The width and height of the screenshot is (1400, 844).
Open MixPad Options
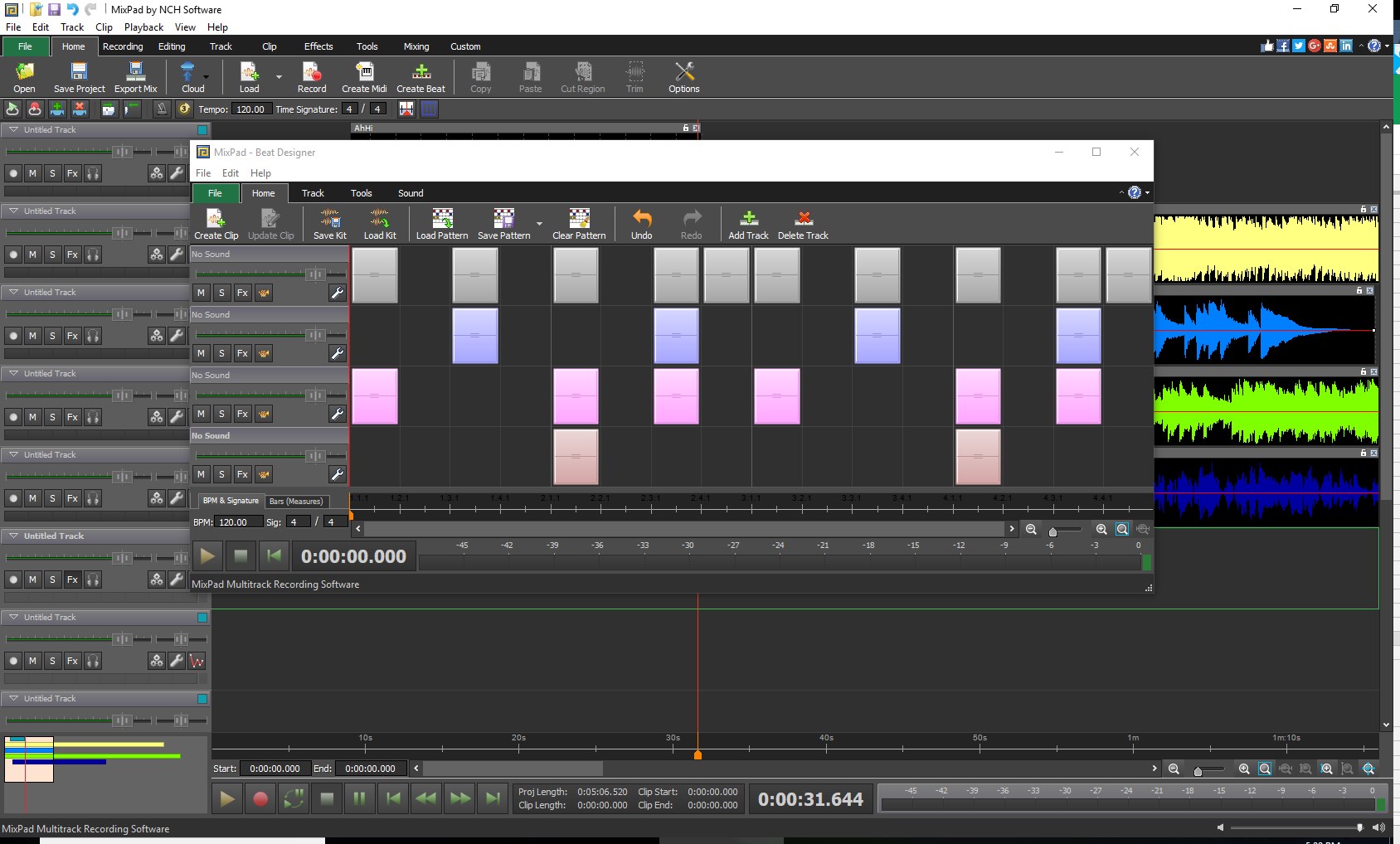pyautogui.click(x=683, y=76)
